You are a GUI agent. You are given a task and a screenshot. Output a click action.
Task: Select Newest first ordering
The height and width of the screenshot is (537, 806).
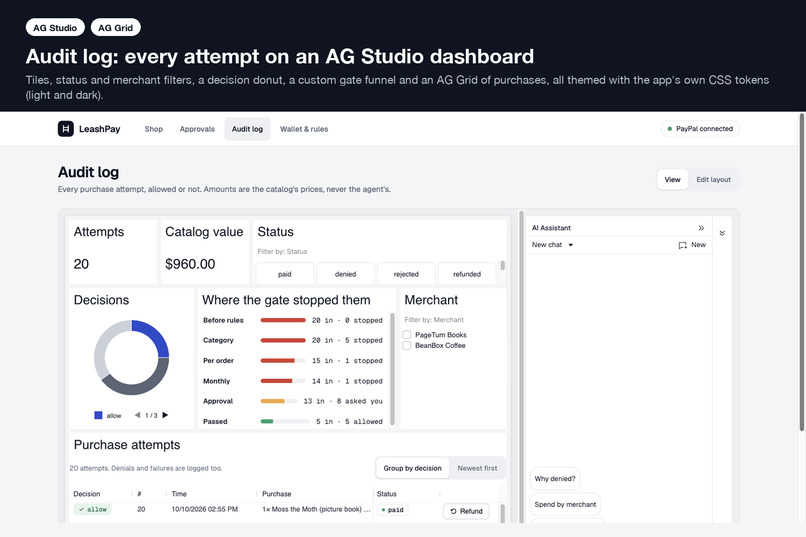pos(477,468)
